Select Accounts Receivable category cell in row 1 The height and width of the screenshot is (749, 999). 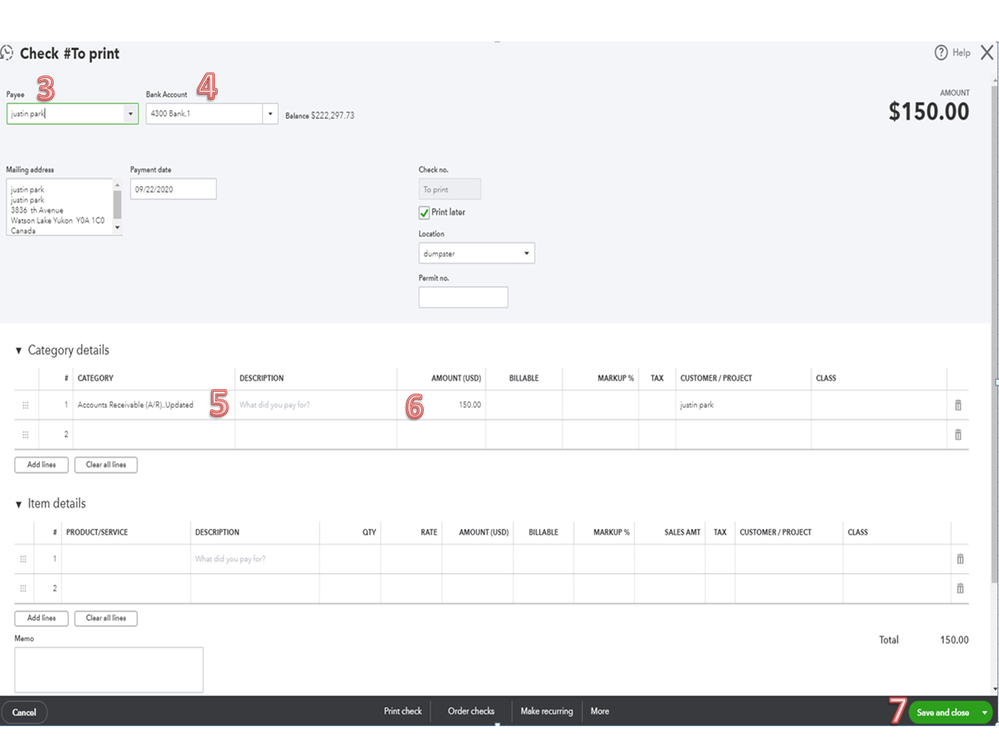pyautogui.click(x=154, y=405)
